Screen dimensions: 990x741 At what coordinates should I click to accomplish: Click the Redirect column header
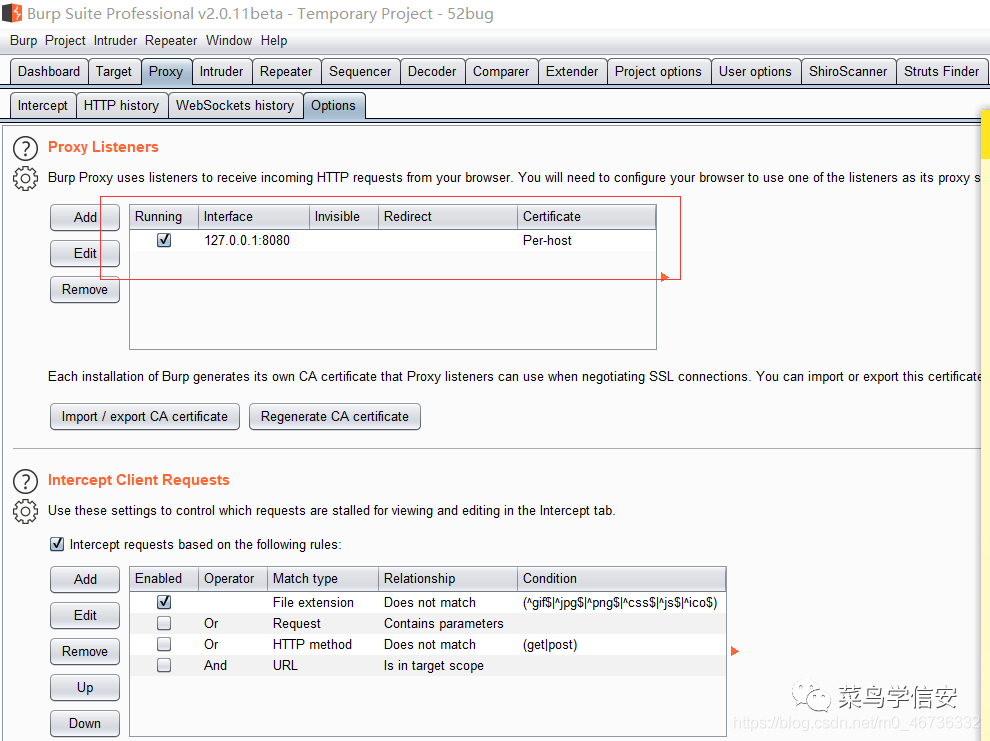[448, 216]
